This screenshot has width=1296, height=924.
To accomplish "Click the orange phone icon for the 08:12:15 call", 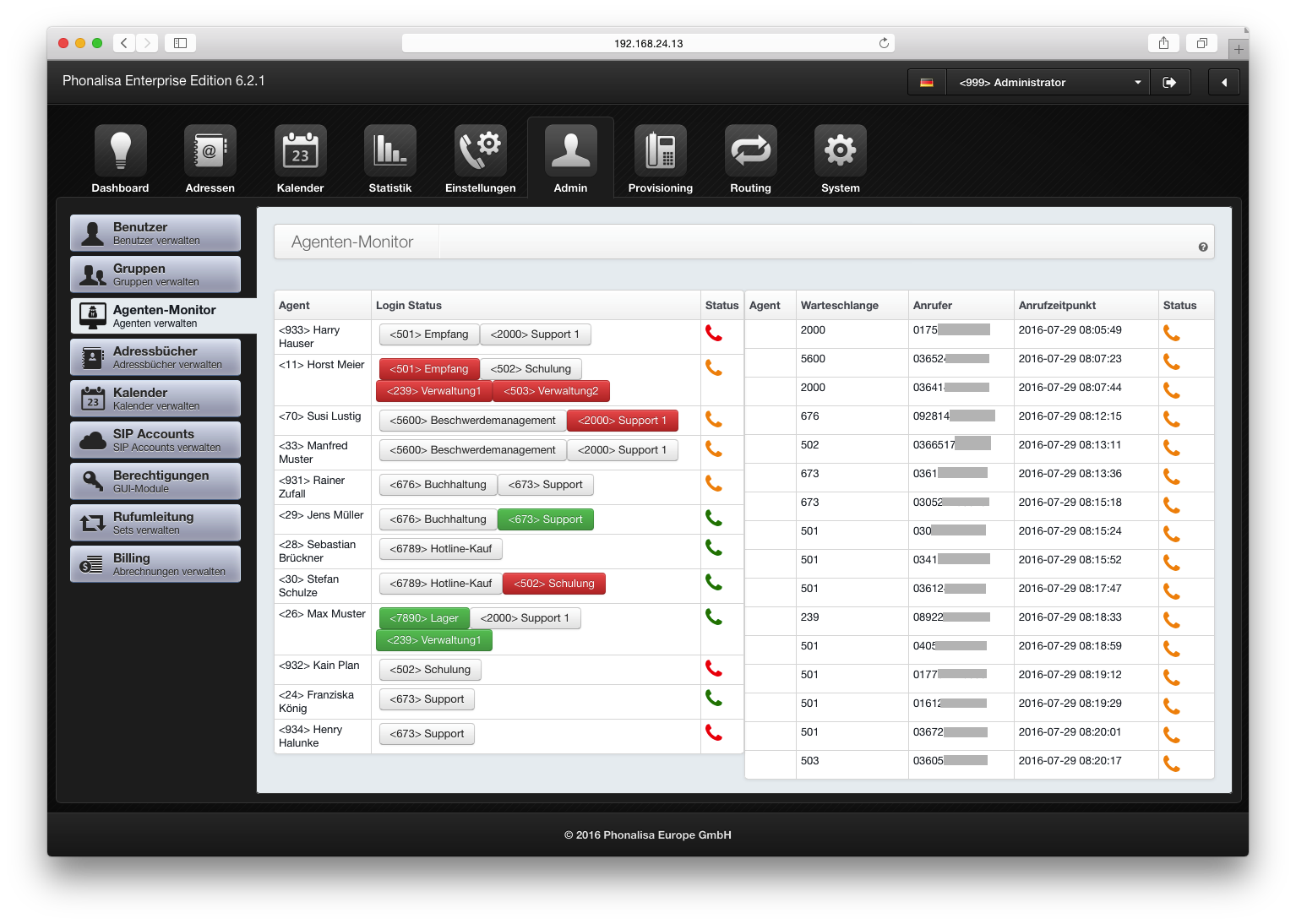I will (1172, 420).
